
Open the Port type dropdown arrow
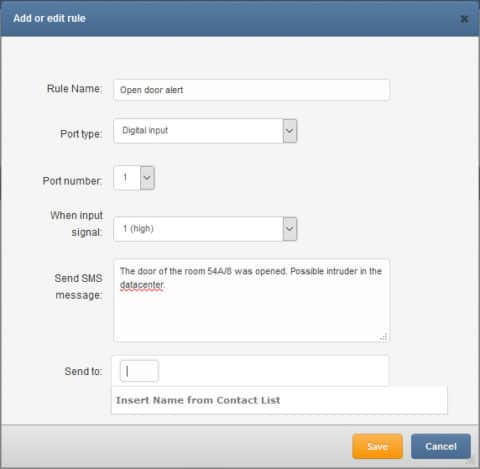(290, 131)
